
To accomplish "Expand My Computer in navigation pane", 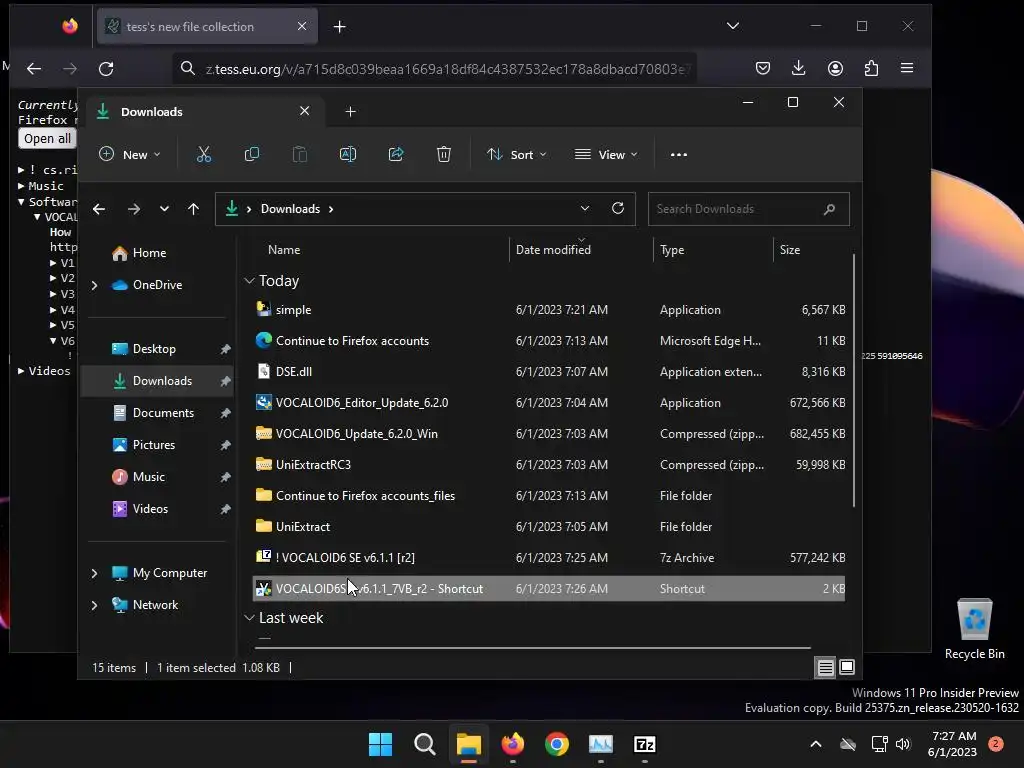I will tap(94, 573).
